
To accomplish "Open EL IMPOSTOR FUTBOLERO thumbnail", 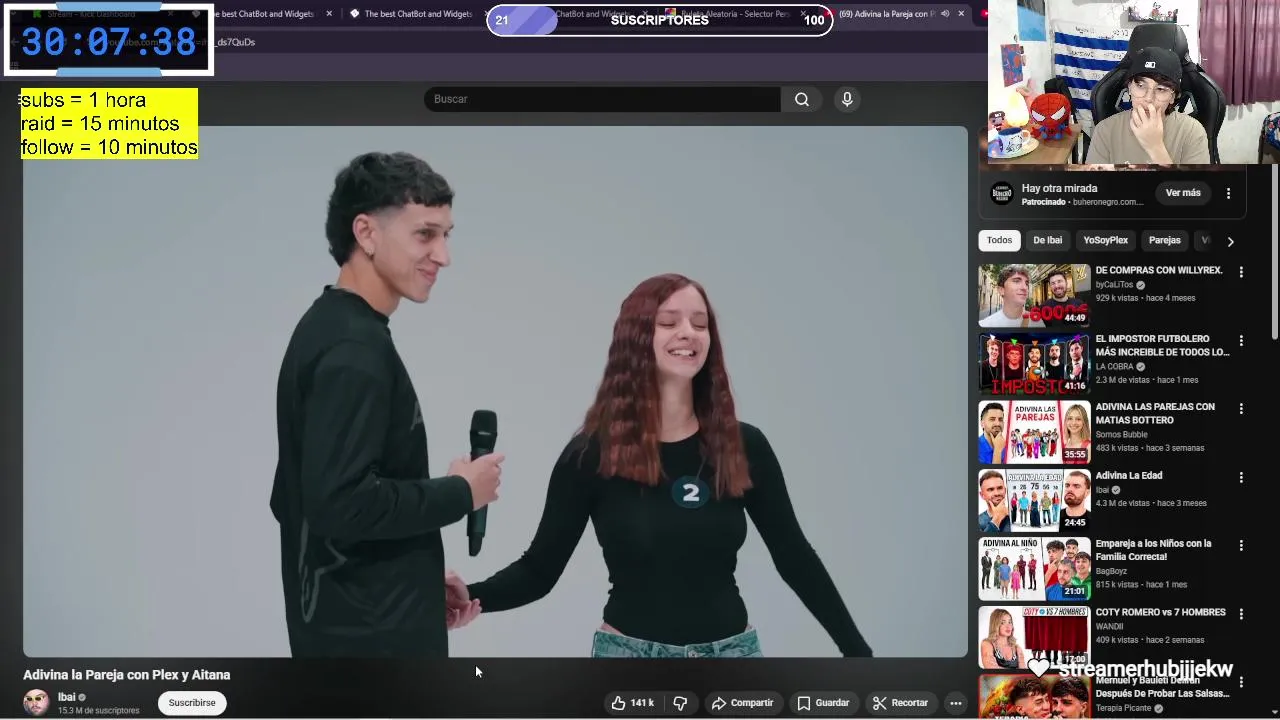I will (x=1034, y=364).
